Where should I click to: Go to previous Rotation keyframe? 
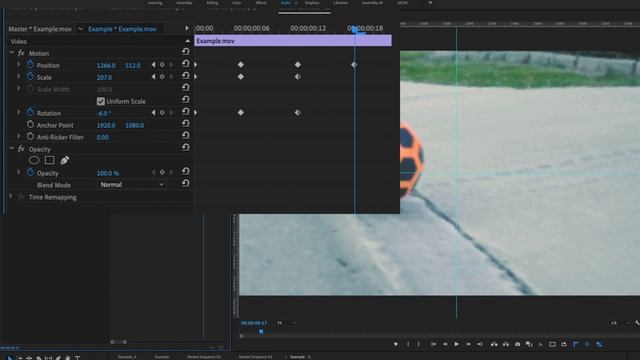tap(153, 113)
